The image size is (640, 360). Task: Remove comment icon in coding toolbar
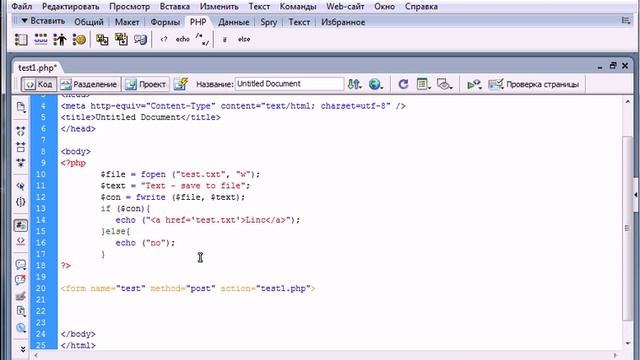tap(21, 280)
